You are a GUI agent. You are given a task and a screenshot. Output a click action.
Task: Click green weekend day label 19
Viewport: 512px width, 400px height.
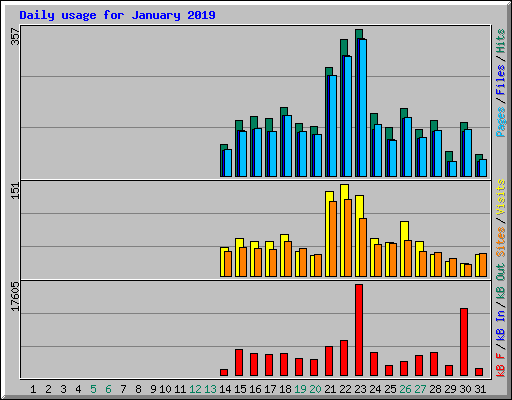coord(300,389)
